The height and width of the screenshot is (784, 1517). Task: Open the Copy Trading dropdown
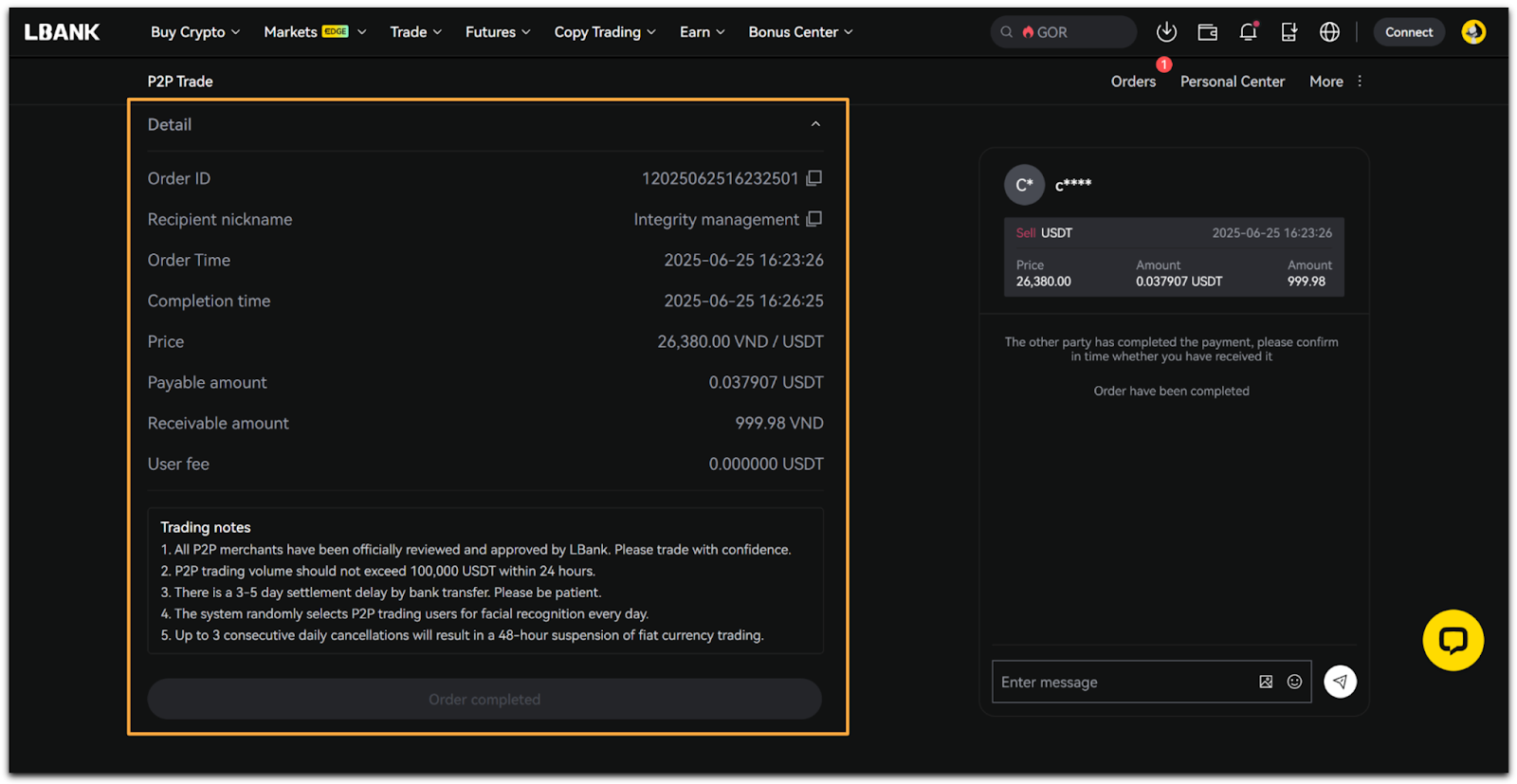coord(605,32)
